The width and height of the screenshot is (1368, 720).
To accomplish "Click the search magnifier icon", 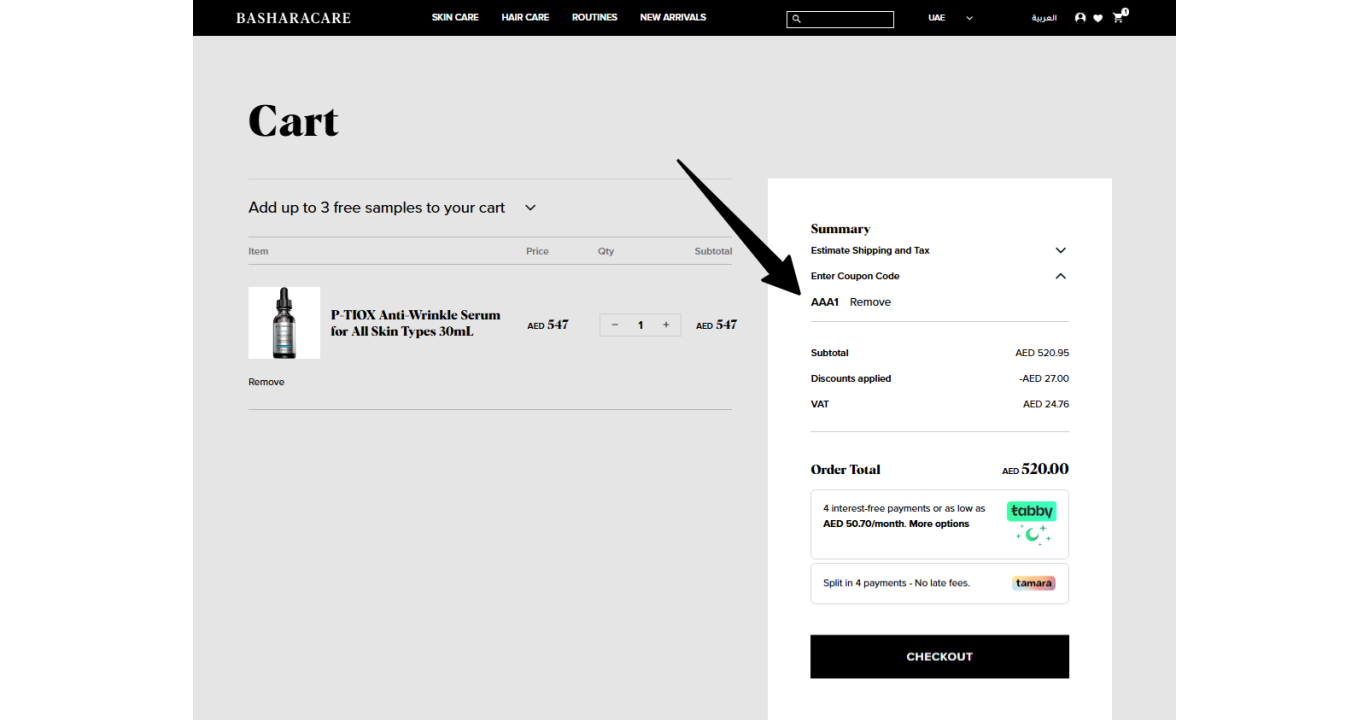I will [x=796, y=19].
